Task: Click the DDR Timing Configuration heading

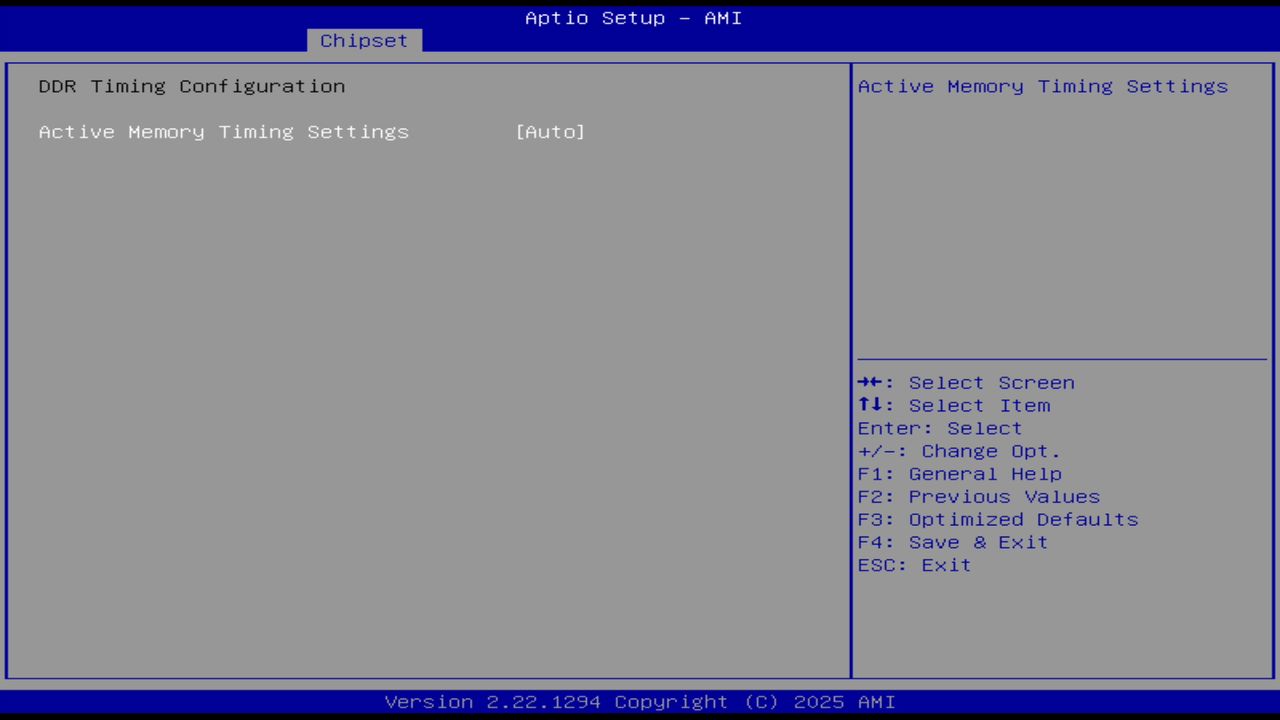Action: point(191,86)
